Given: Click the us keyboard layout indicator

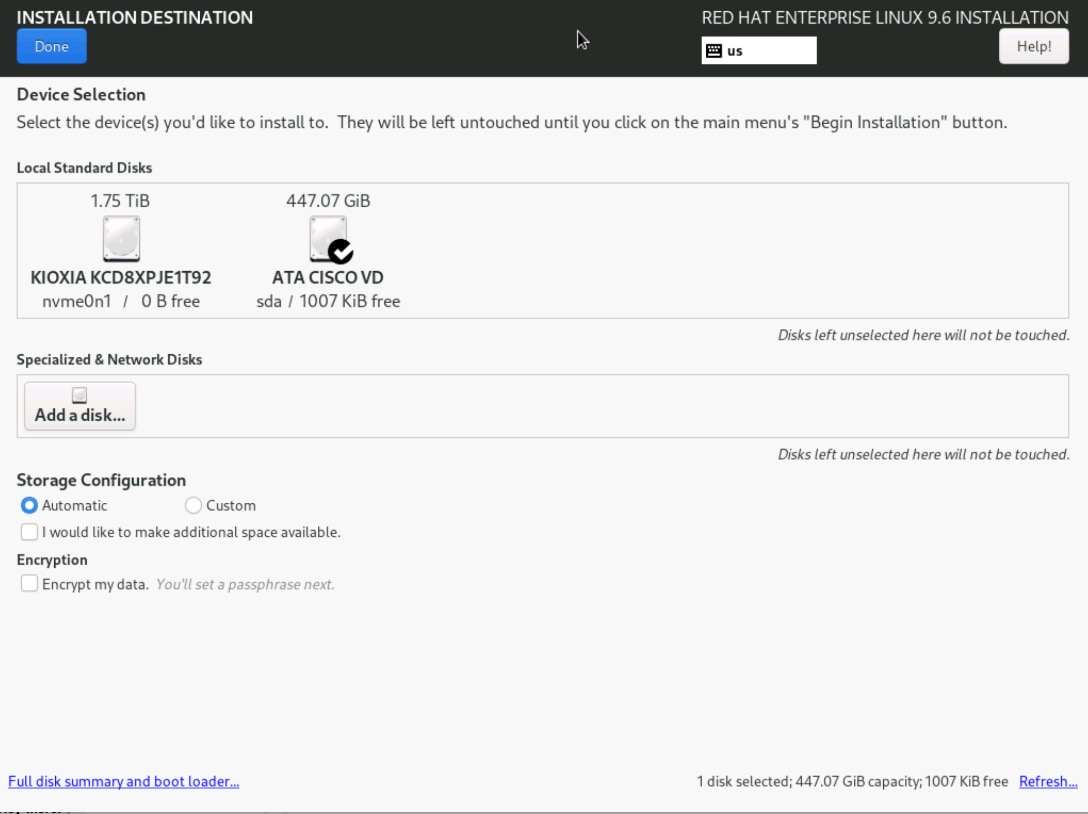Looking at the screenshot, I should [x=758, y=51].
